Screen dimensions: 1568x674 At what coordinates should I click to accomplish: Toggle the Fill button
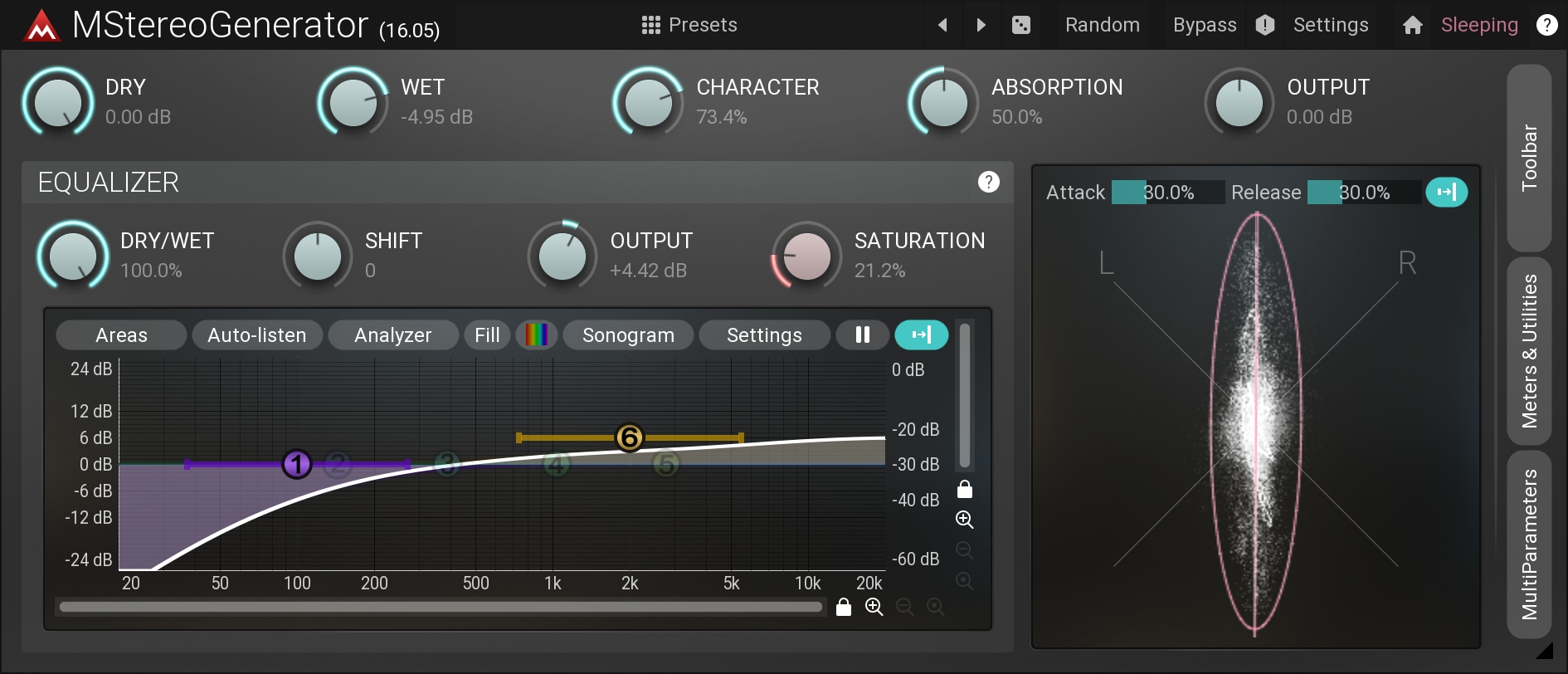click(487, 335)
